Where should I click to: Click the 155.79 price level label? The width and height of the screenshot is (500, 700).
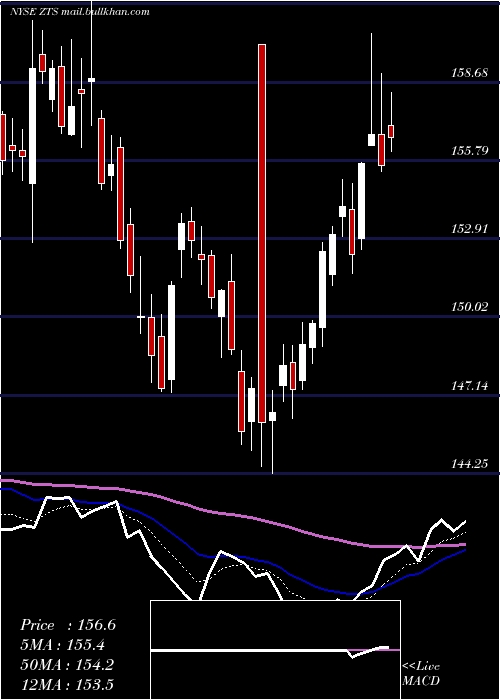click(x=470, y=151)
